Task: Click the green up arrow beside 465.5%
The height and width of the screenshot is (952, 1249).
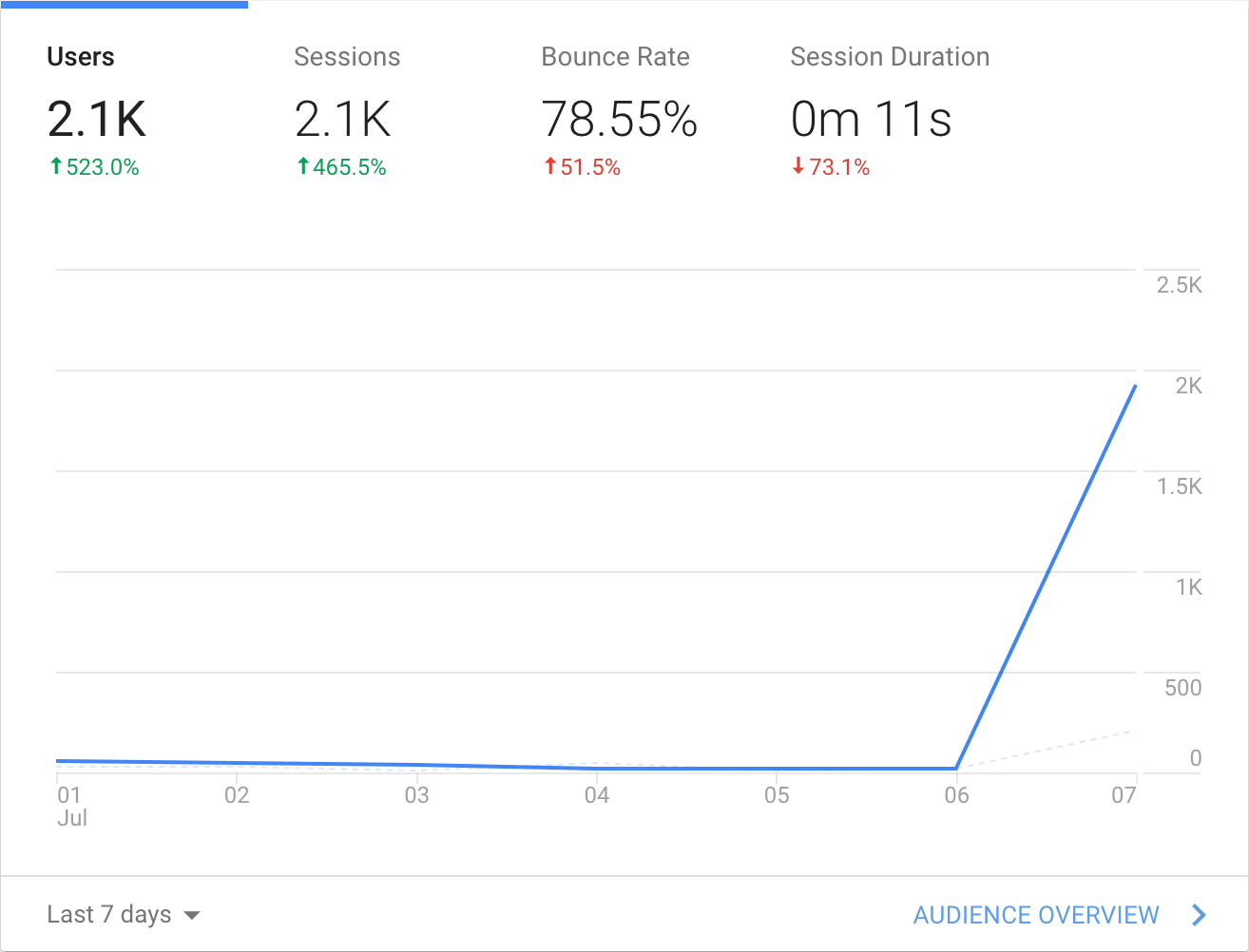Action: [303, 166]
